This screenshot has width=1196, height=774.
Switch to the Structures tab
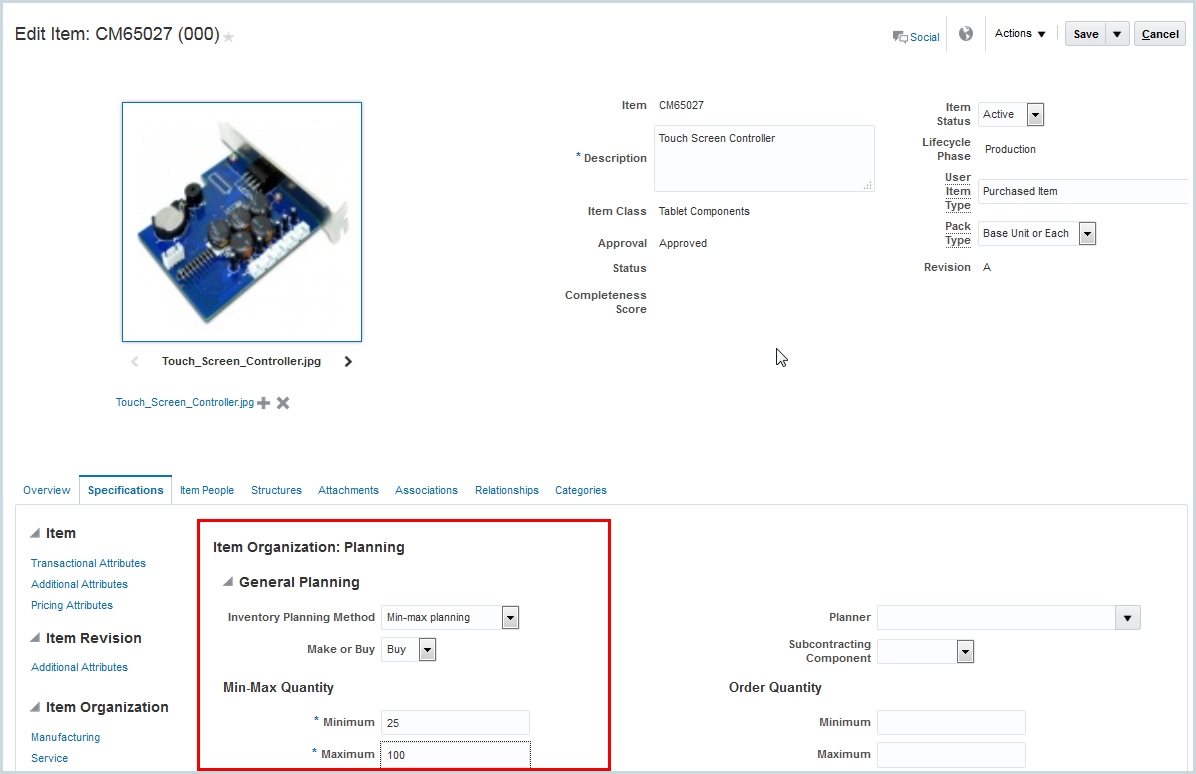coord(276,490)
